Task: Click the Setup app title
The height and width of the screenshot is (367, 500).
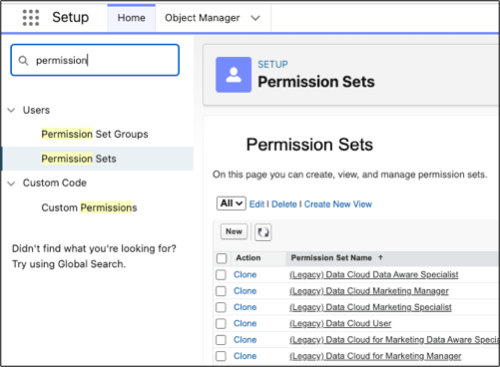Action: (x=71, y=17)
